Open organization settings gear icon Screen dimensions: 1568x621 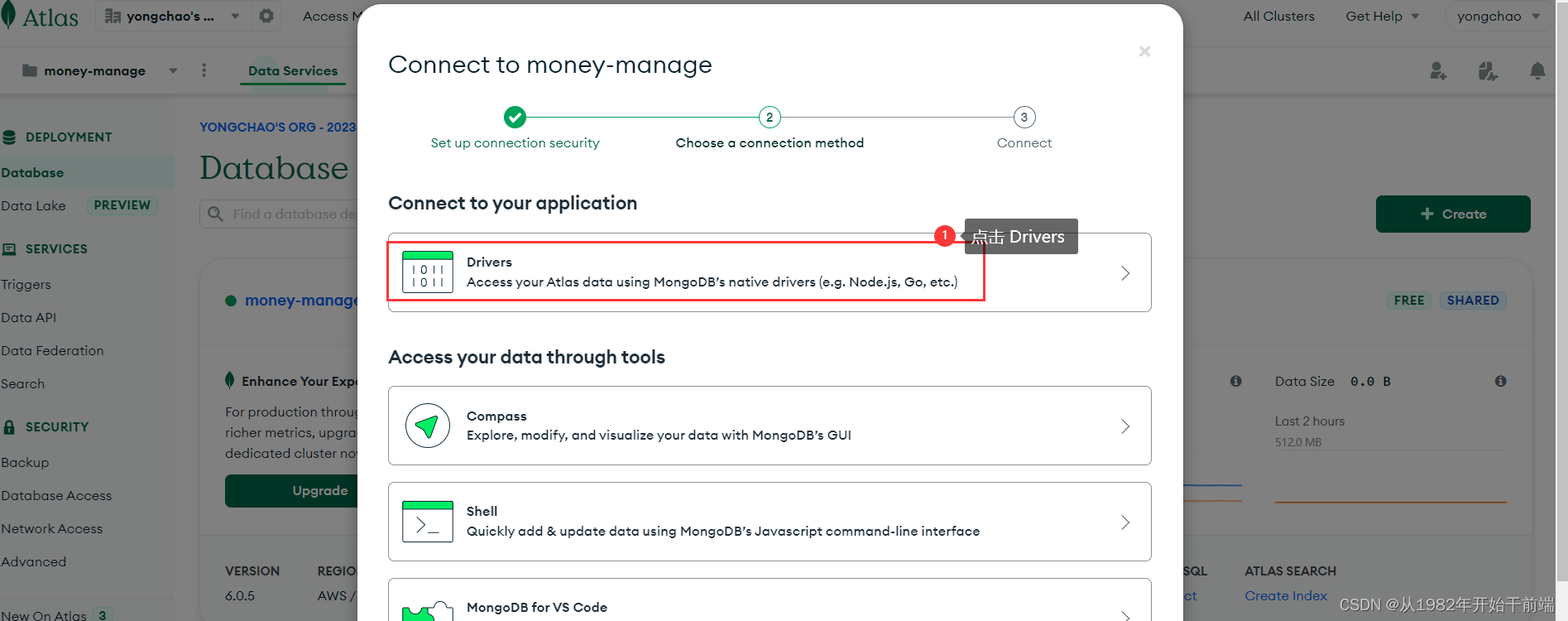(266, 16)
